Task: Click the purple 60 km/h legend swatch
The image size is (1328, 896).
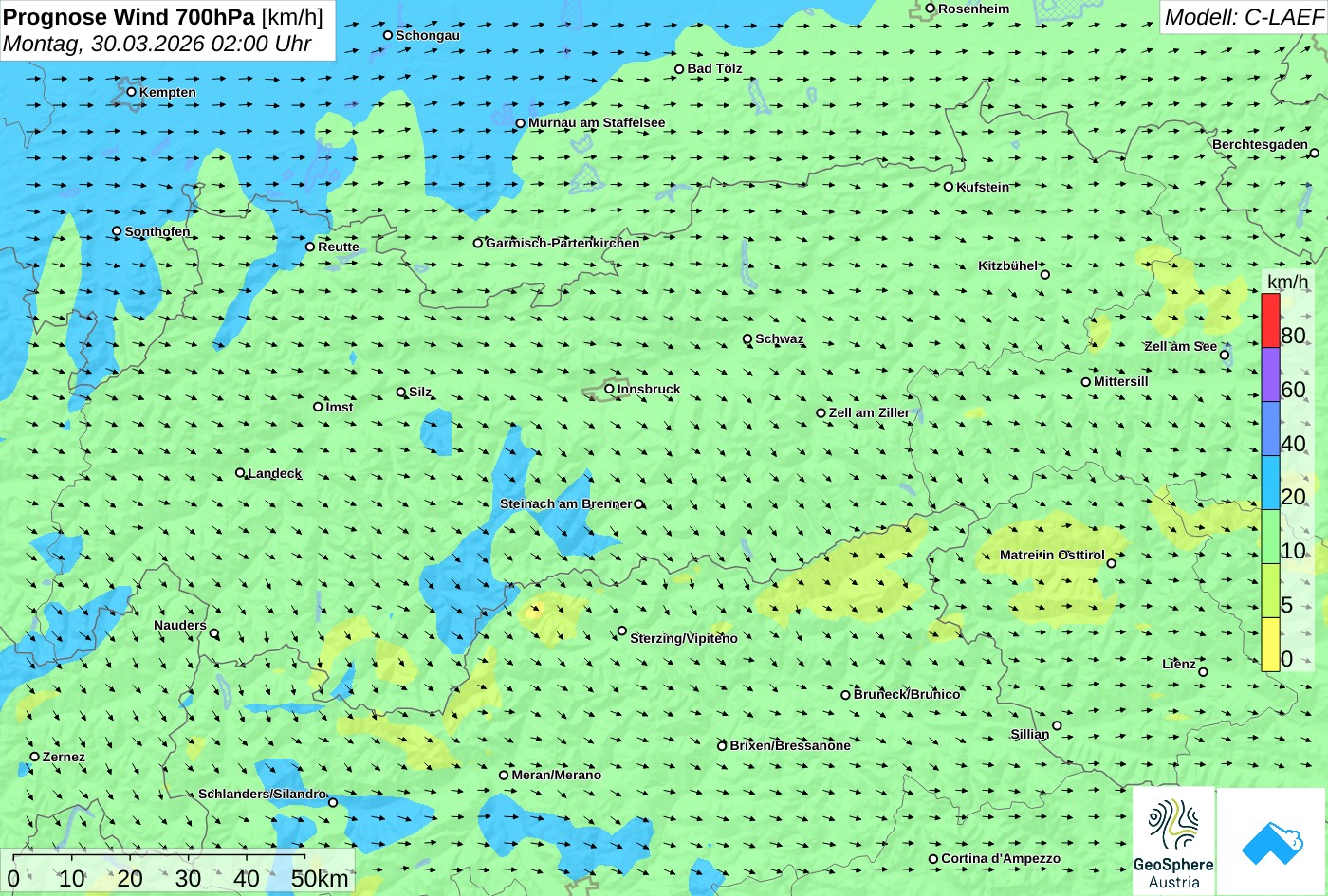Action: coord(1270,375)
